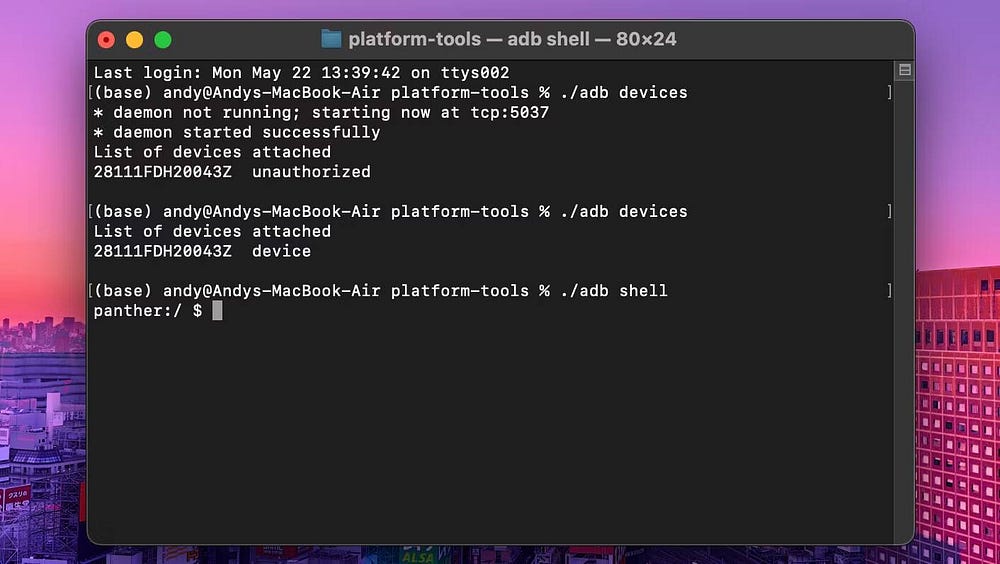This screenshot has height=564, width=1000.
Task: Click the "panther:/ $" shell prompt
Action: coord(148,311)
